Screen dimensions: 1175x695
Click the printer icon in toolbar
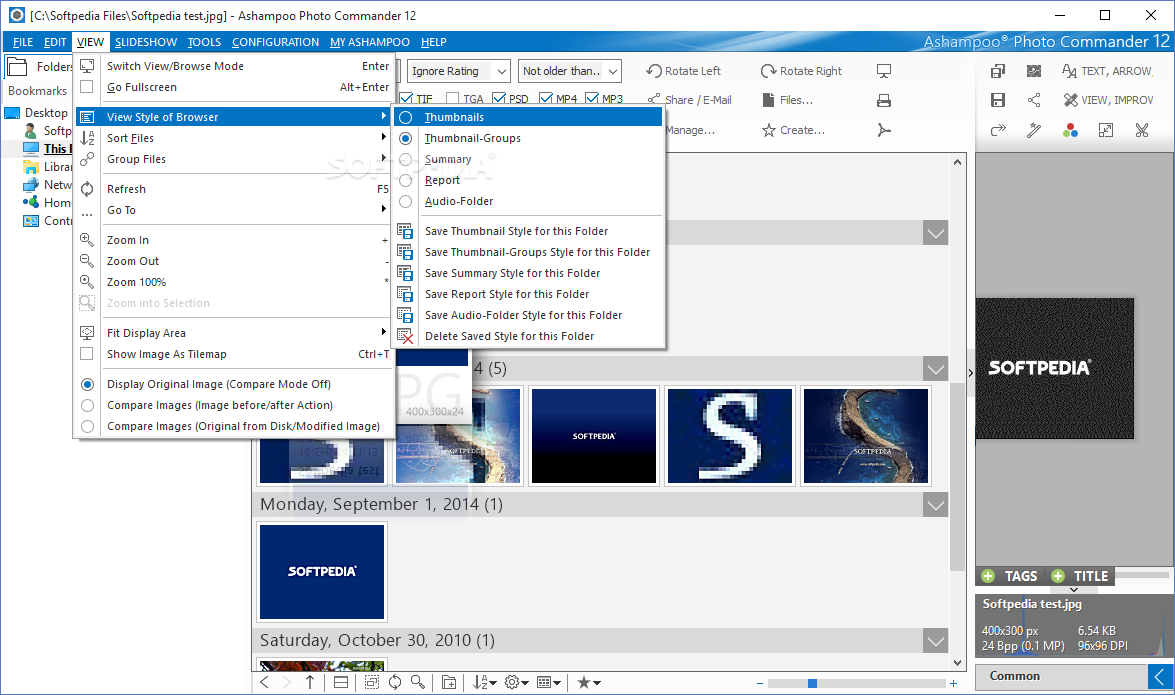(x=883, y=100)
